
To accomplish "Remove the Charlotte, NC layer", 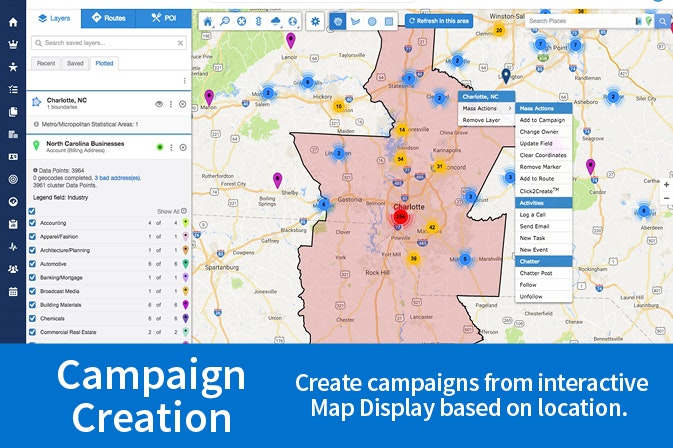I will pyautogui.click(x=182, y=104).
